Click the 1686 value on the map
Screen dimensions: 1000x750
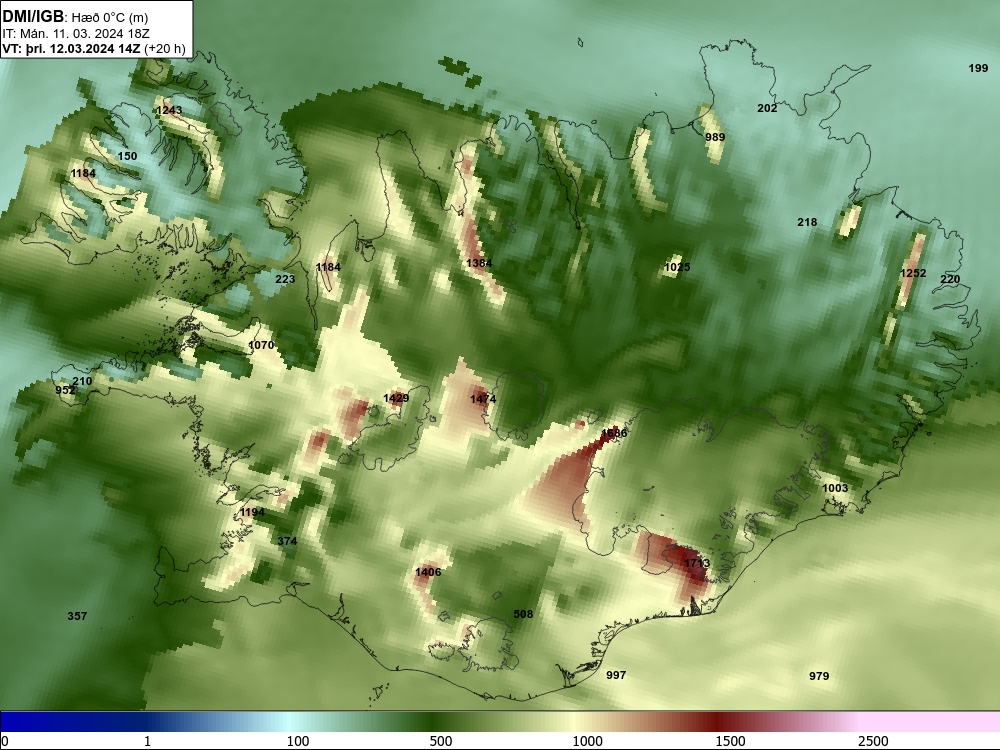point(614,433)
